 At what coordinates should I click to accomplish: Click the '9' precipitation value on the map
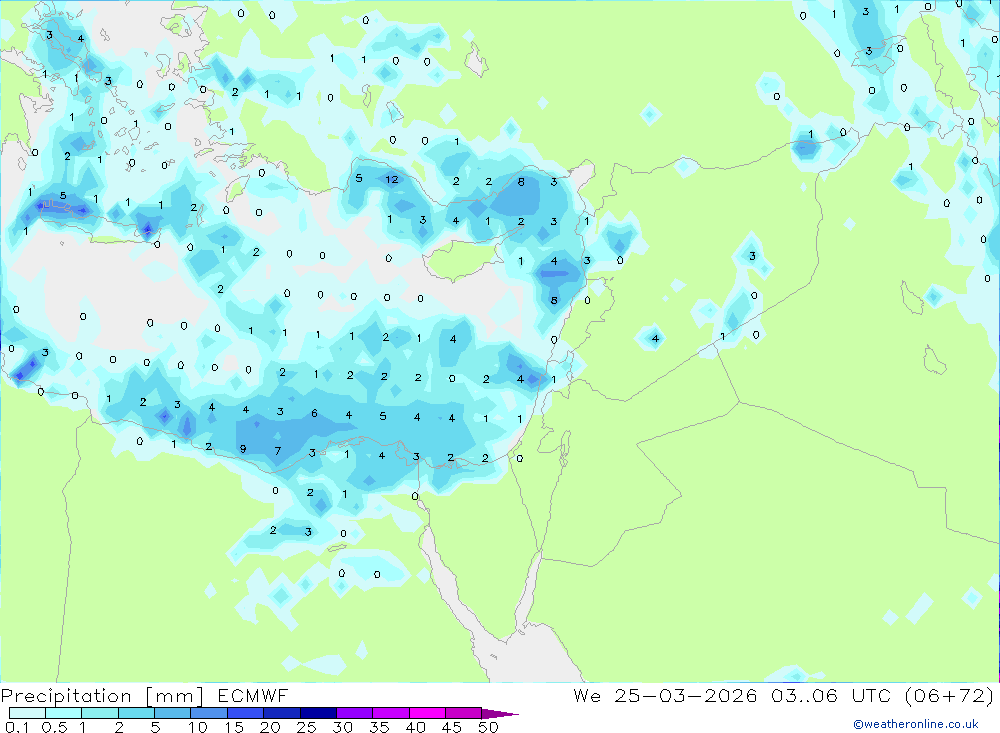pos(243,449)
